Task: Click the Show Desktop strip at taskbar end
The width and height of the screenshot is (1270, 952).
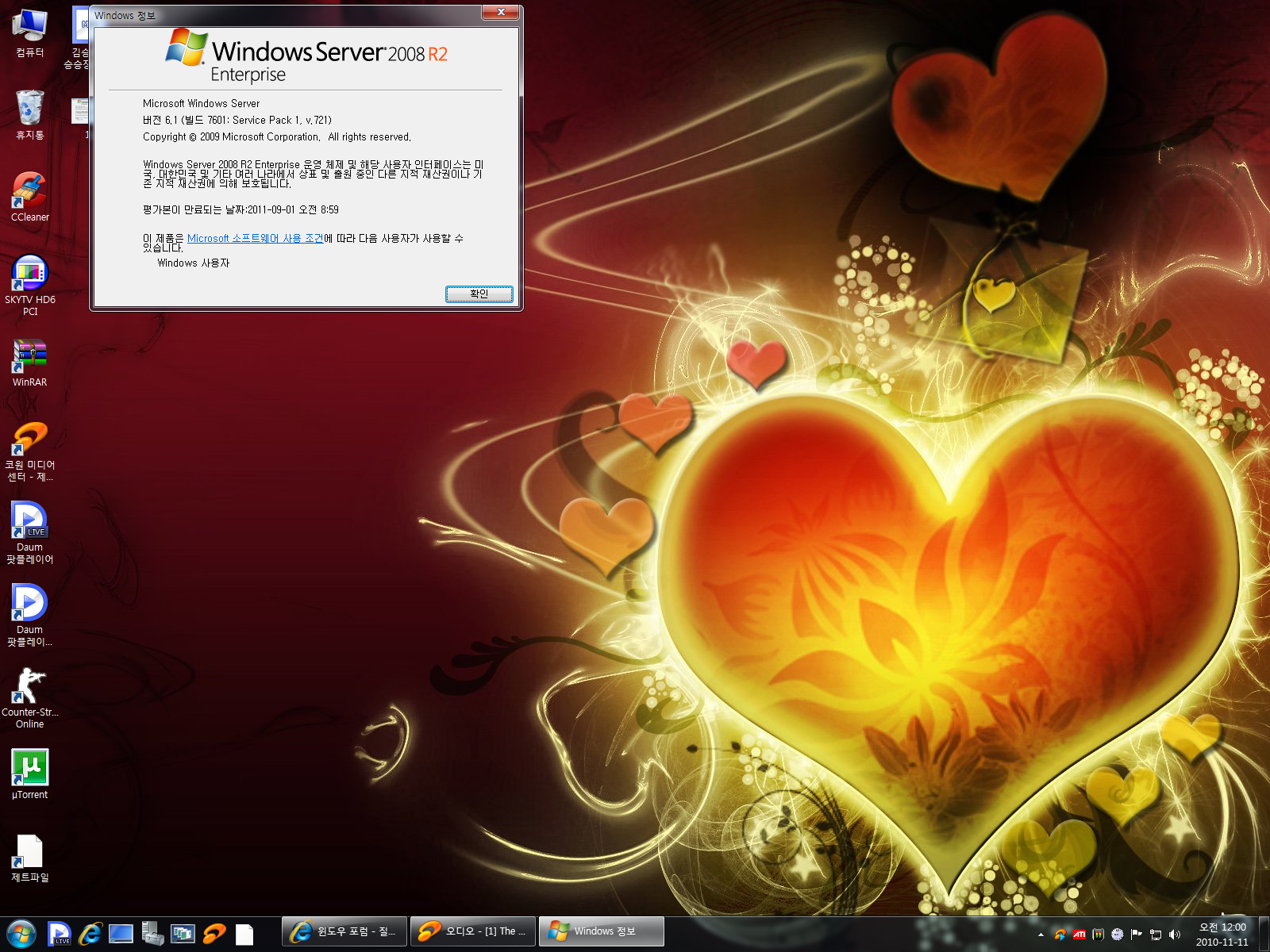Action: (1264, 935)
